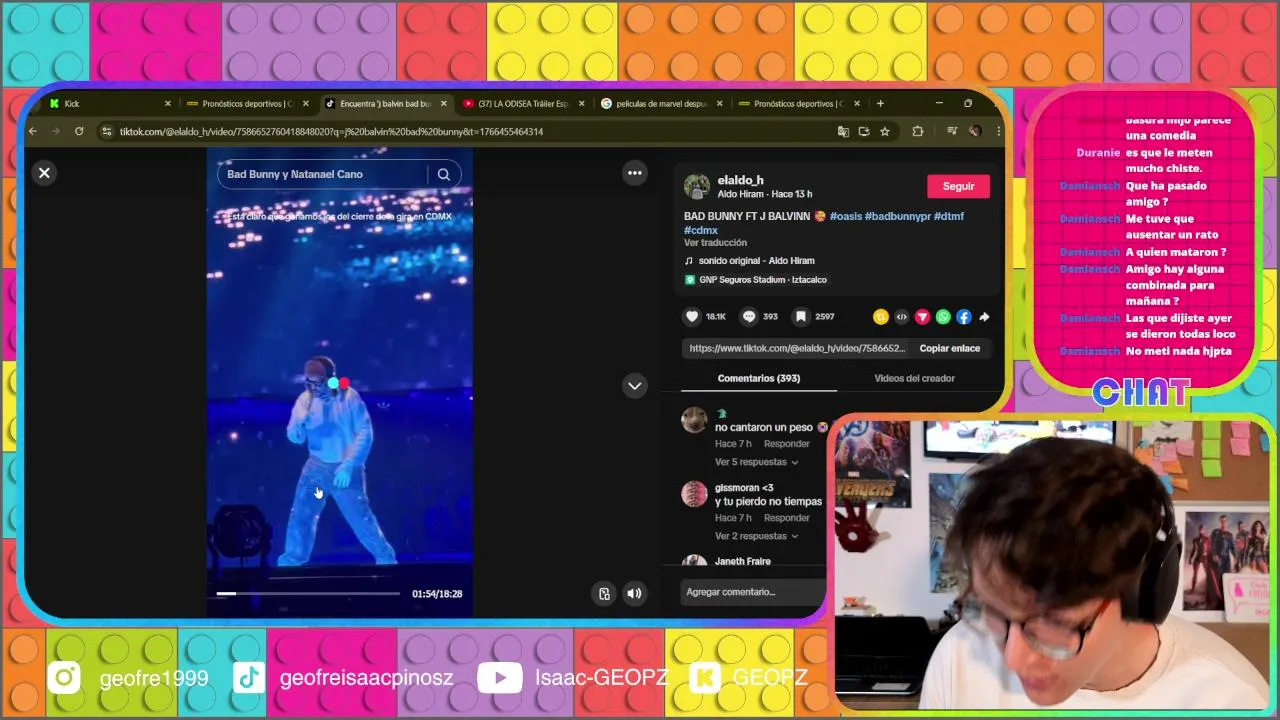Open the three-dot more options menu
This screenshot has width=1280, height=720.
tap(634, 173)
